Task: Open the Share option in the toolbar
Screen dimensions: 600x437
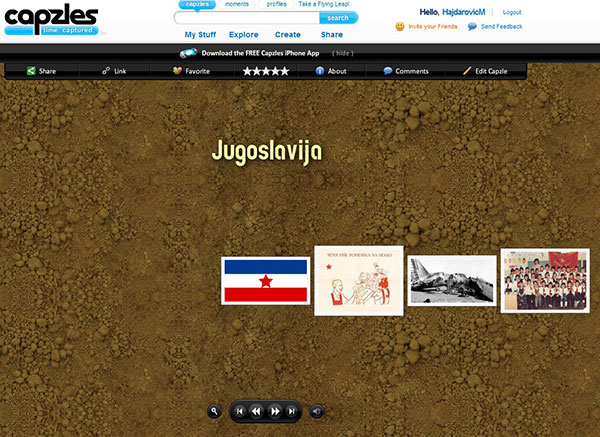Action: tap(40, 71)
